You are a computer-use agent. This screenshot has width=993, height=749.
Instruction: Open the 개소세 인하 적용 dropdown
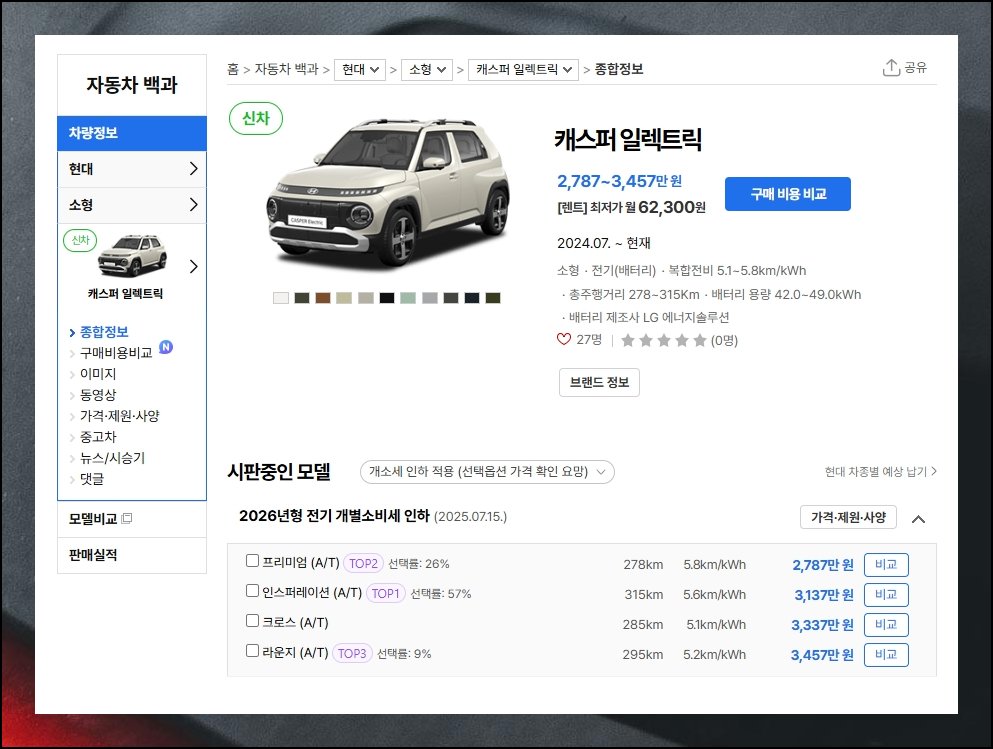(487, 472)
